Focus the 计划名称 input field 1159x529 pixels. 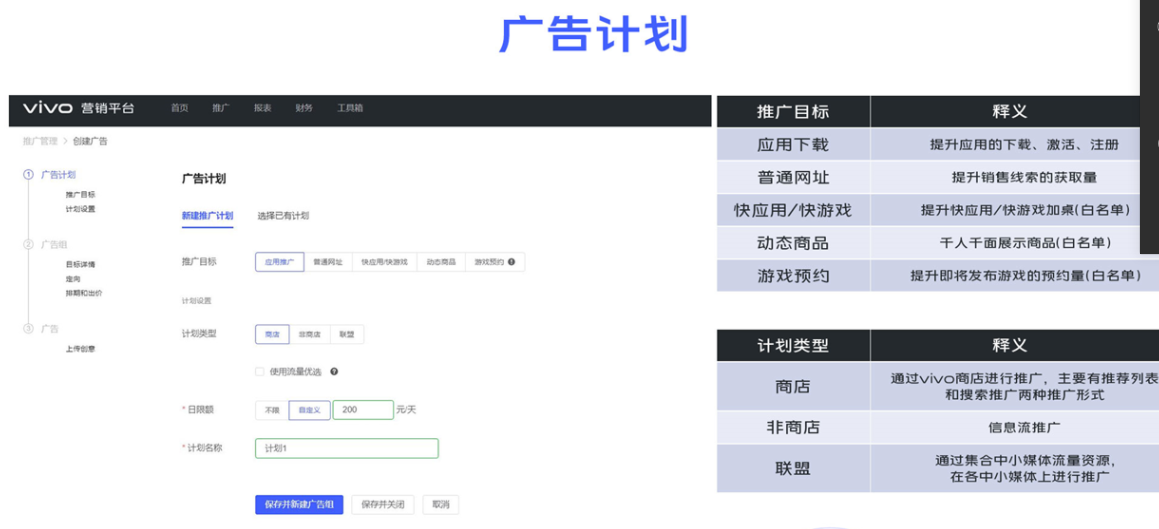[346, 449]
